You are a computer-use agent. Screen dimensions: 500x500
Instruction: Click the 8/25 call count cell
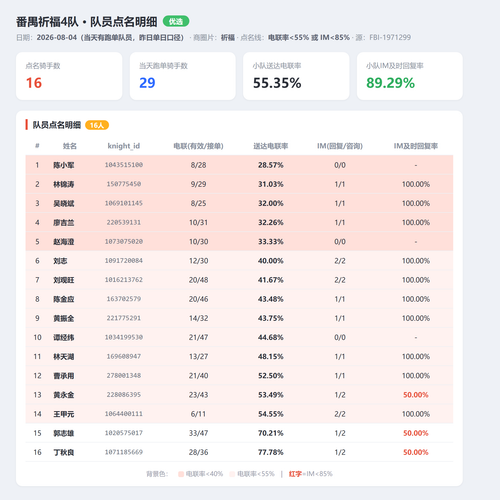[198, 203]
